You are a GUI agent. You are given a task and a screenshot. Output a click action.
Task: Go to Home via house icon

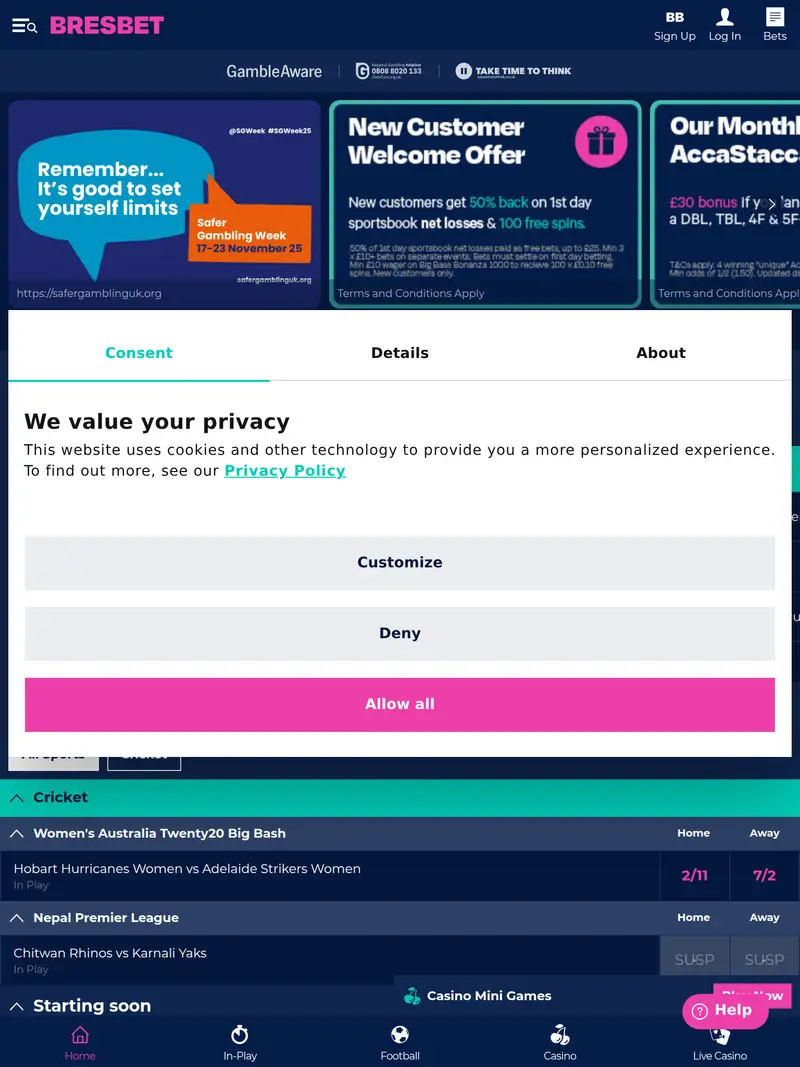(80, 1035)
